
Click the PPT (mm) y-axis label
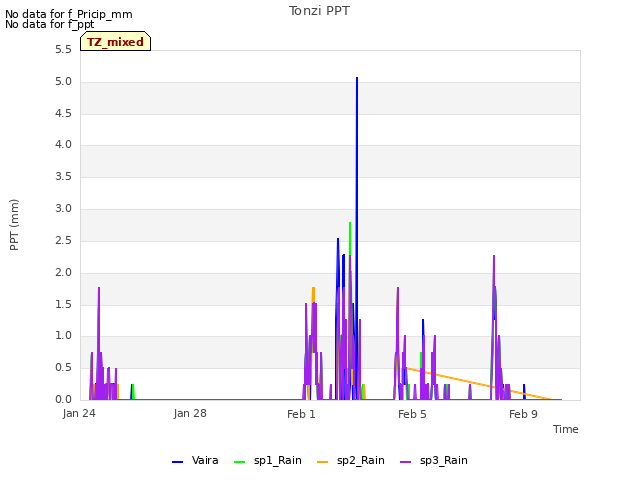(14, 225)
